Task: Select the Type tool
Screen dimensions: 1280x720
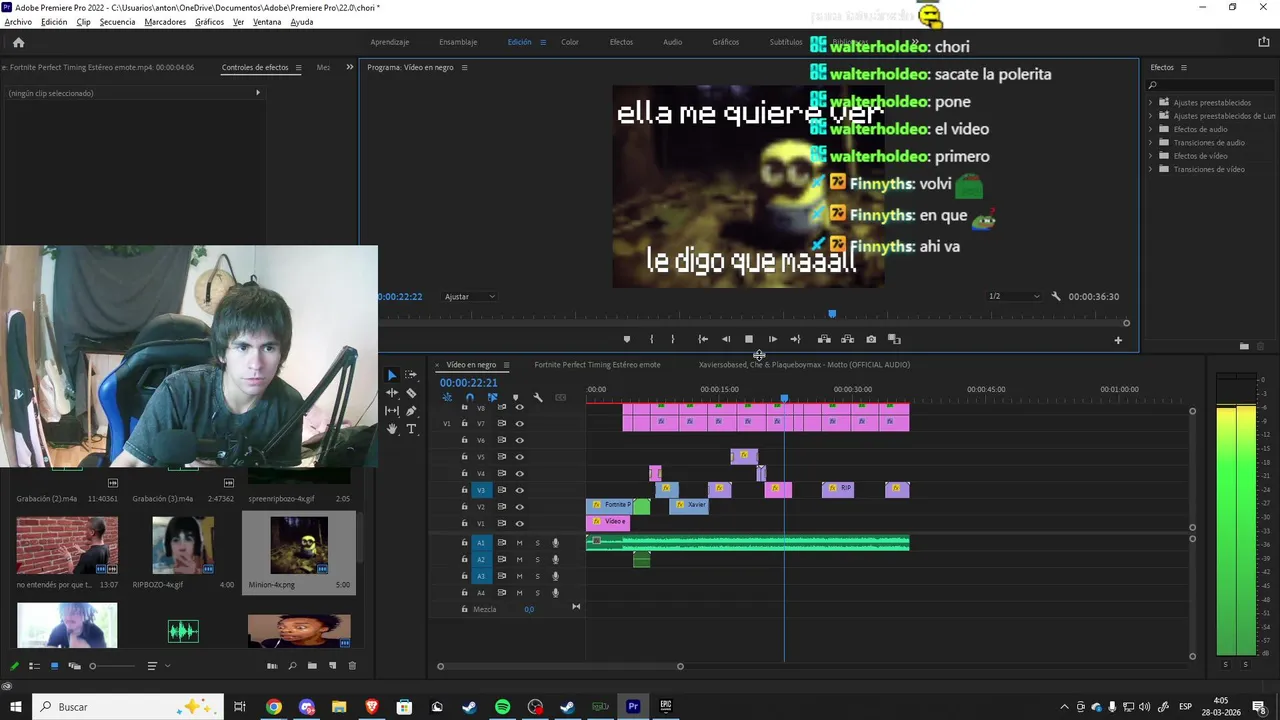Action: pos(411,429)
